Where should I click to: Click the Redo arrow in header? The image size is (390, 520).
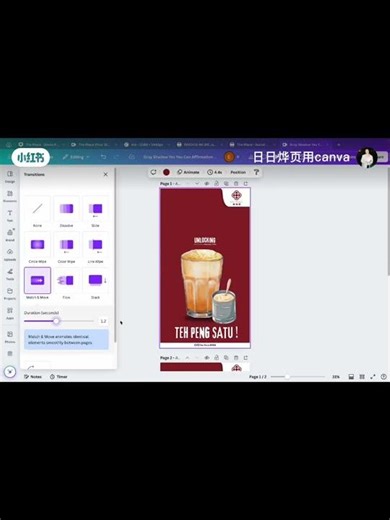[x=116, y=157]
